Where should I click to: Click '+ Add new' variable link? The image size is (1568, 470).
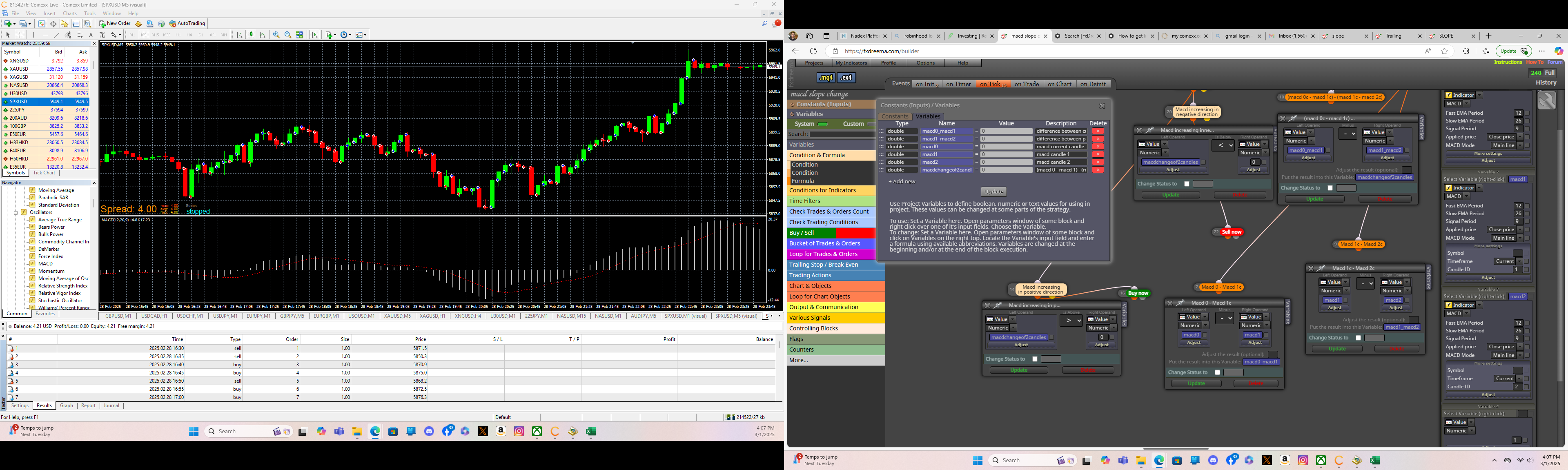click(x=902, y=181)
